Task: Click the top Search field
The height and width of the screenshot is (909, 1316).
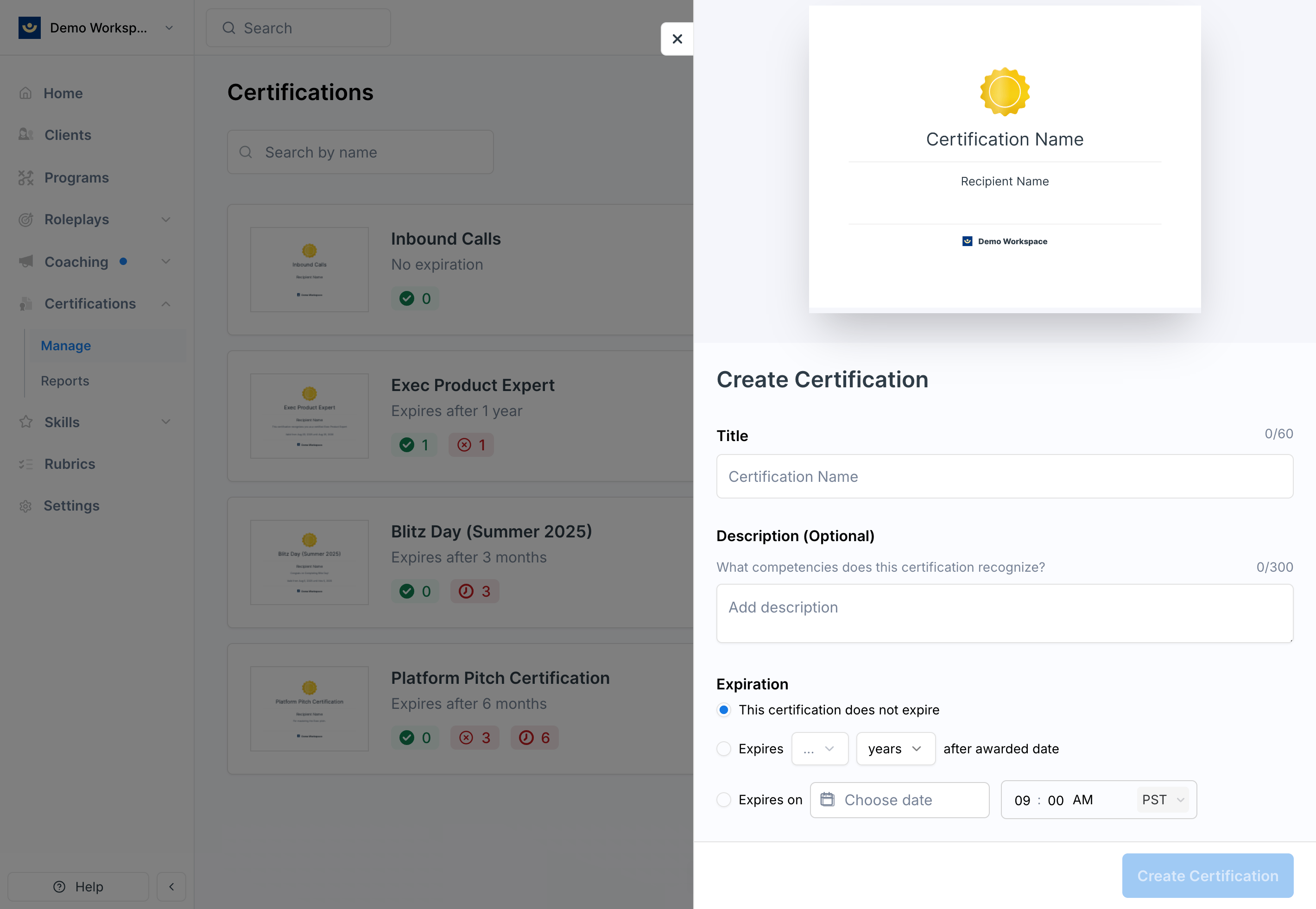Action: (298, 28)
